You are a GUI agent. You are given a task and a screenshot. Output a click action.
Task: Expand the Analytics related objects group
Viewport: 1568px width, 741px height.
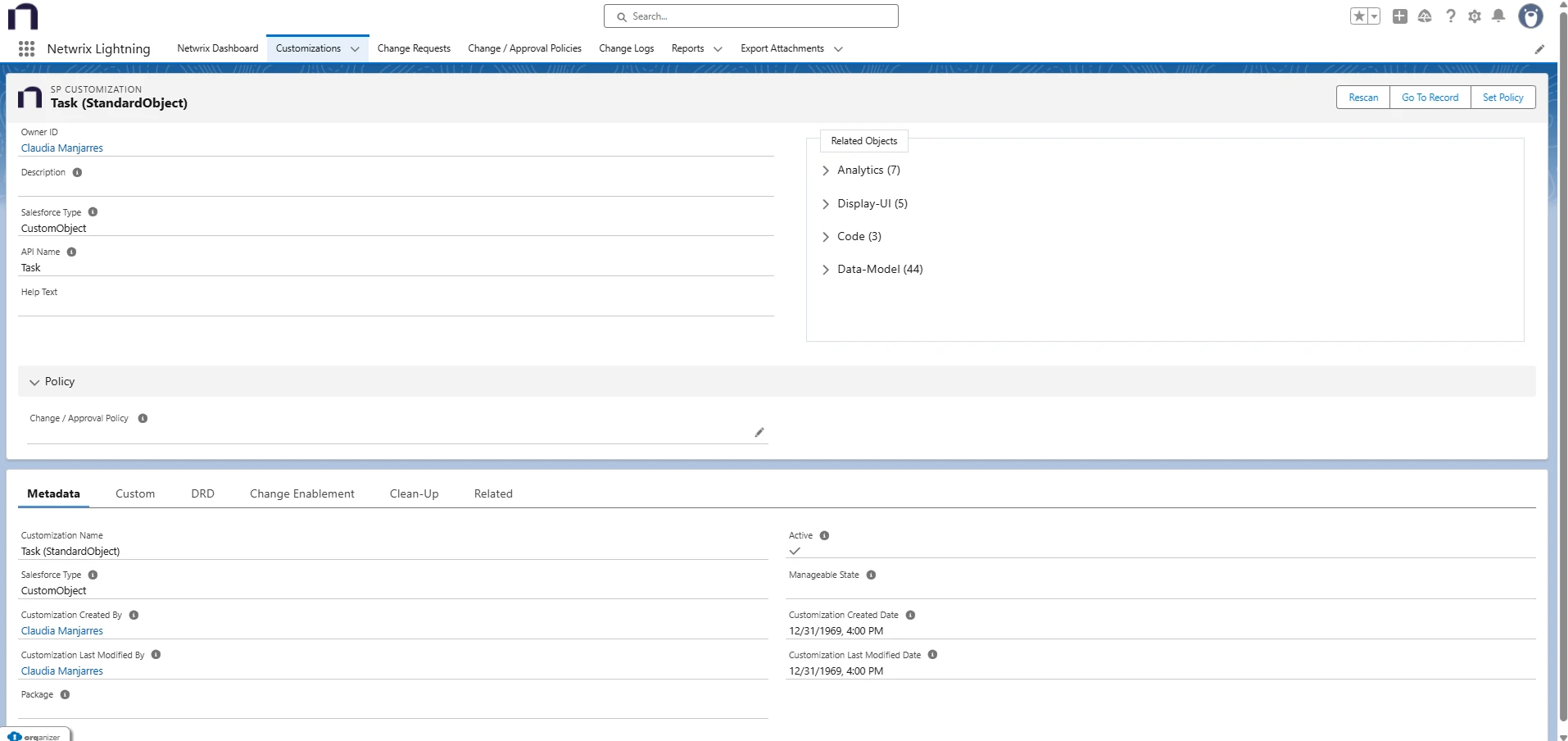[x=827, y=170]
